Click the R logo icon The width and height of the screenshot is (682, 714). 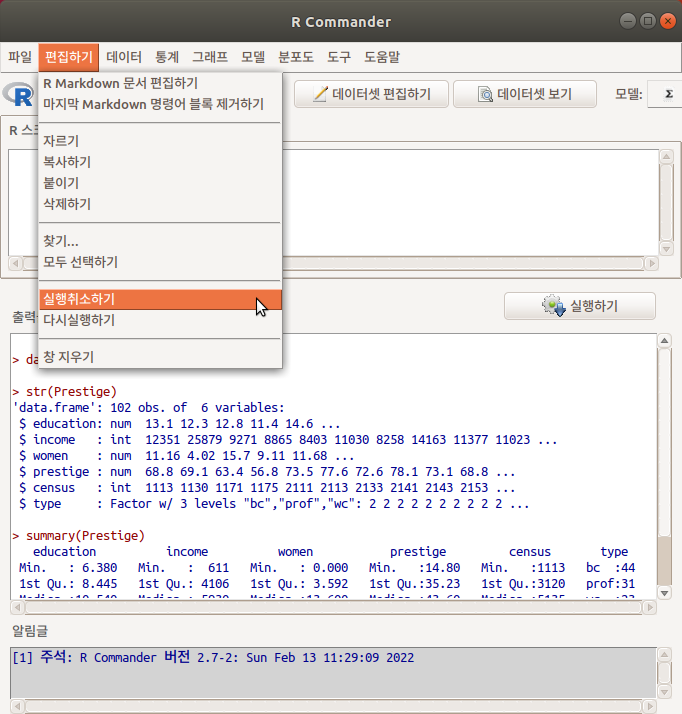(18, 94)
